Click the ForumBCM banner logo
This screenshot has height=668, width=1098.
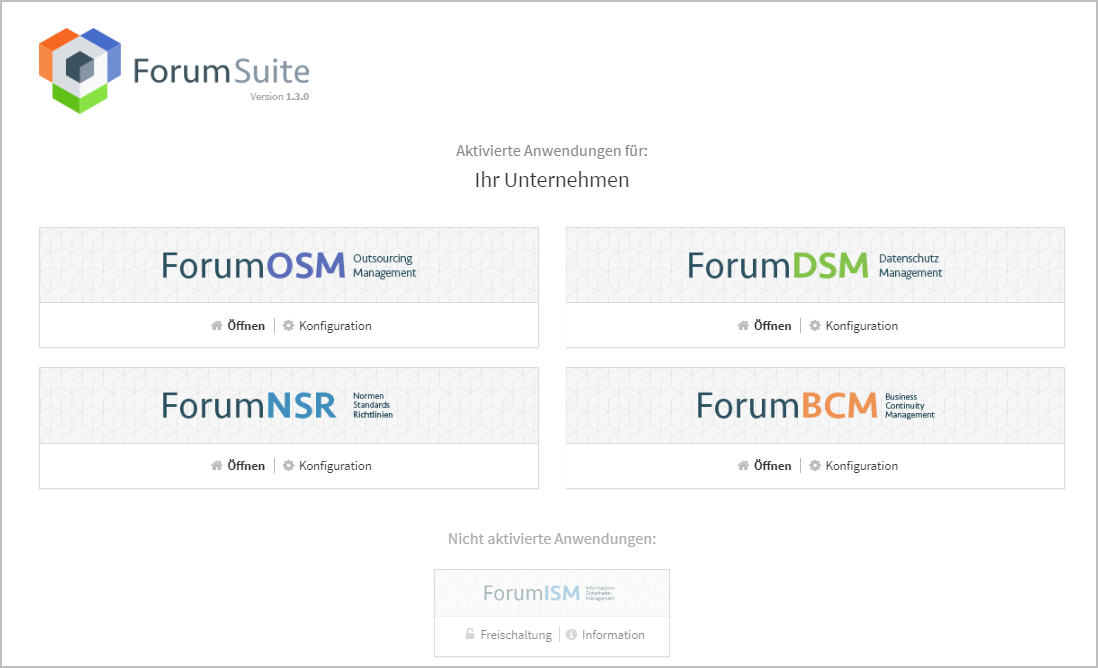[x=815, y=405]
